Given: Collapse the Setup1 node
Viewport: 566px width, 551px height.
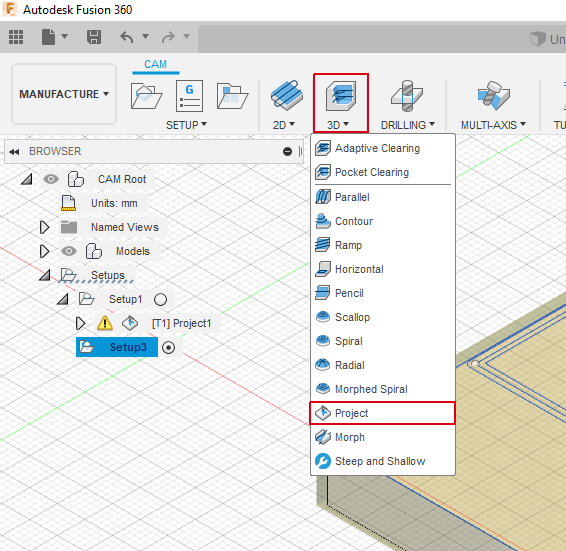Looking at the screenshot, I should (x=63, y=299).
